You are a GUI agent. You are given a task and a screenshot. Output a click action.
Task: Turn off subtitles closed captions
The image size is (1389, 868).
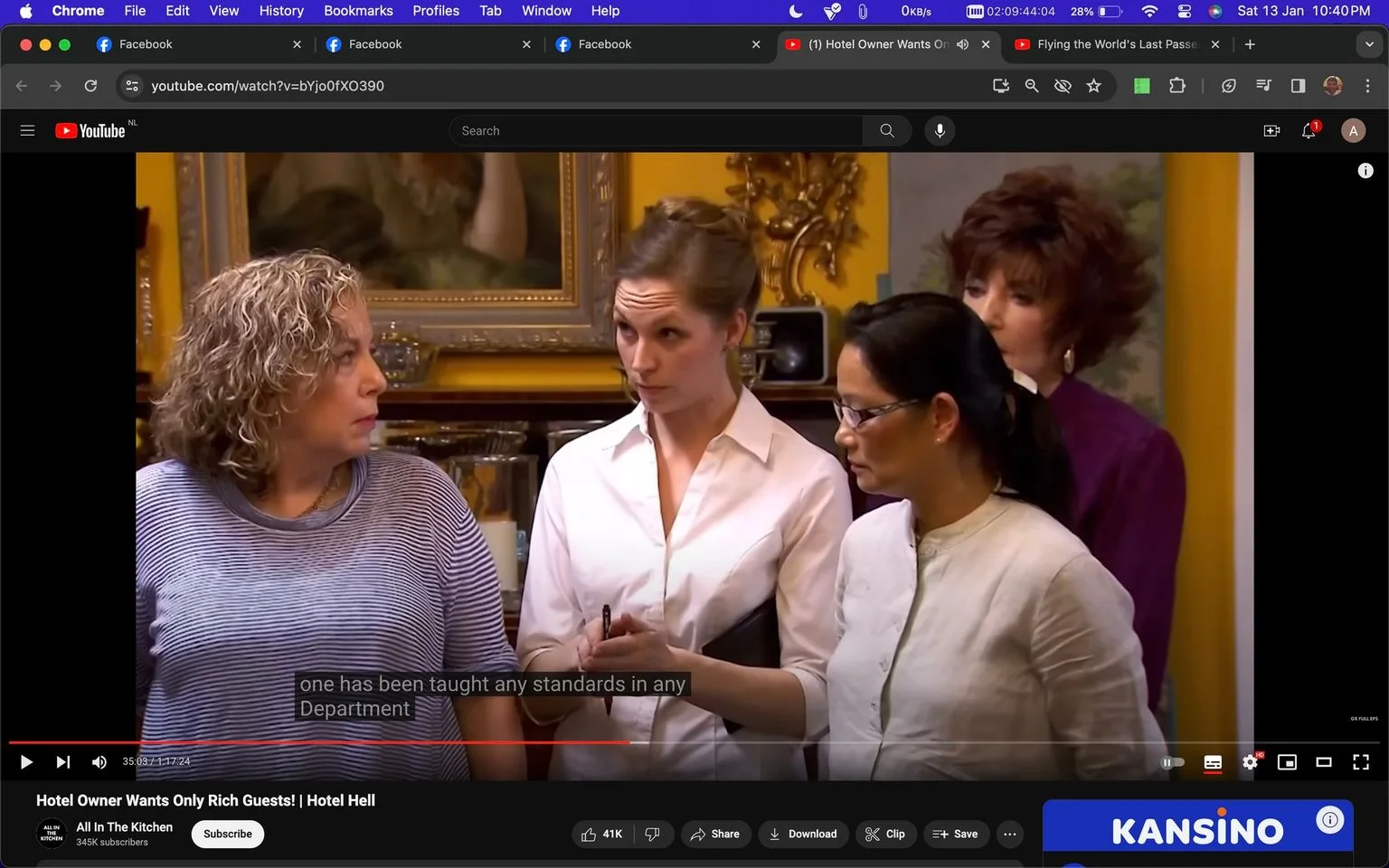pyautogui.click(x=1213, y=762)
